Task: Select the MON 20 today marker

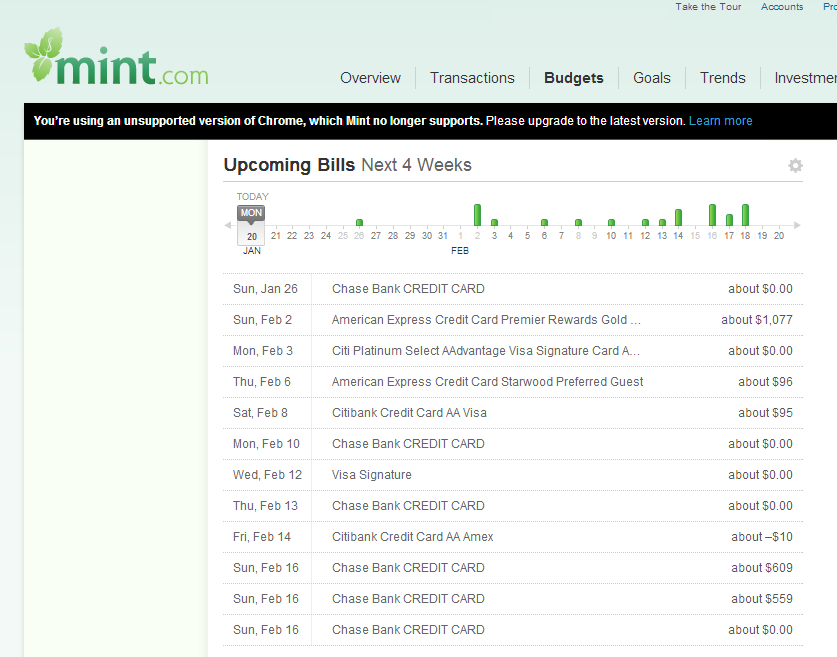Action: coord(251,225)
